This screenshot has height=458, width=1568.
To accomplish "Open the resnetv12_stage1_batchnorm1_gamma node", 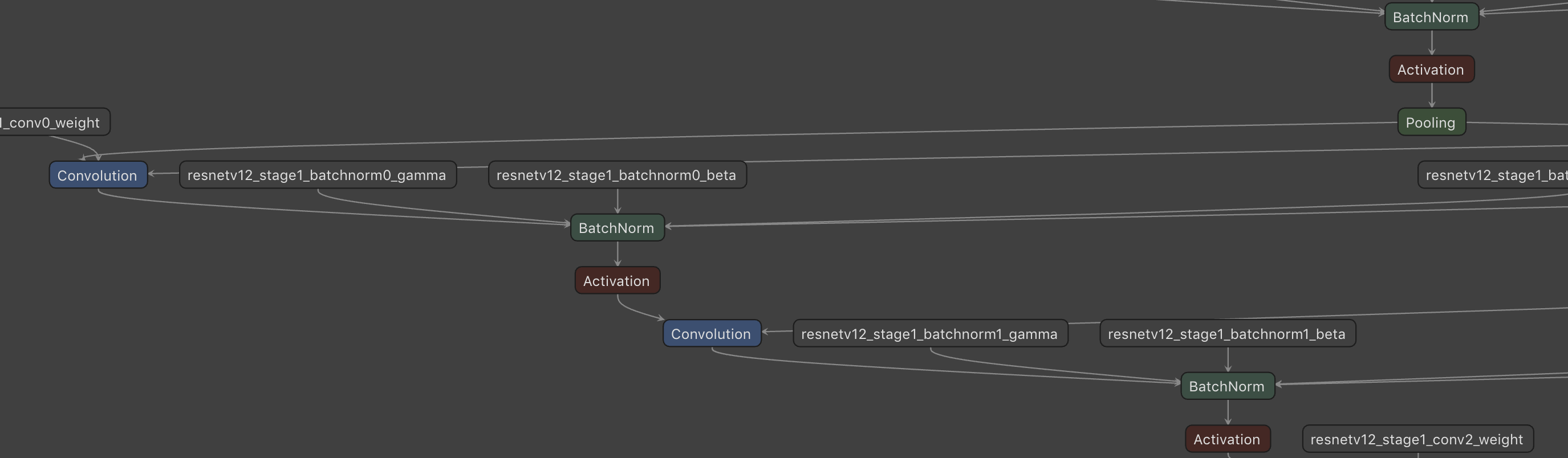I will point(929,334).
